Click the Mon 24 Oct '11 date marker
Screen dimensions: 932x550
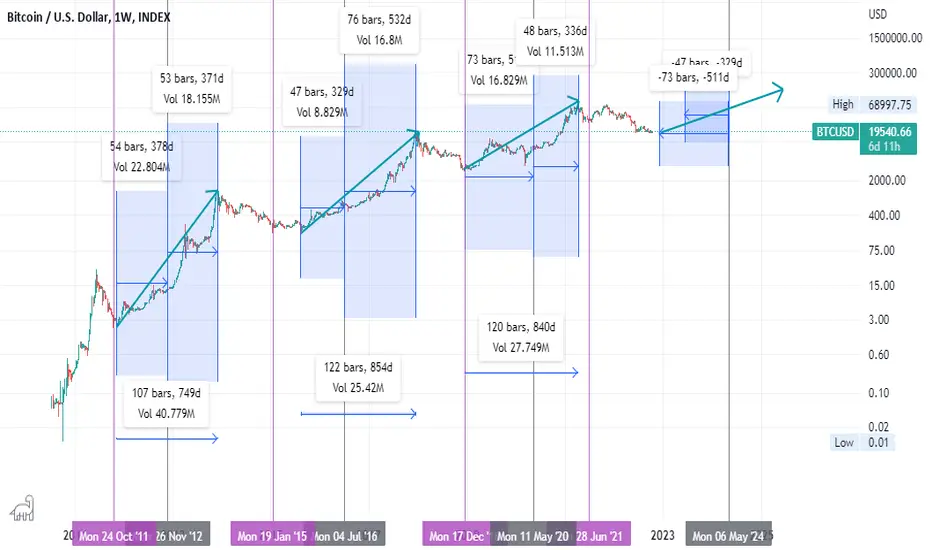point(114,536)
